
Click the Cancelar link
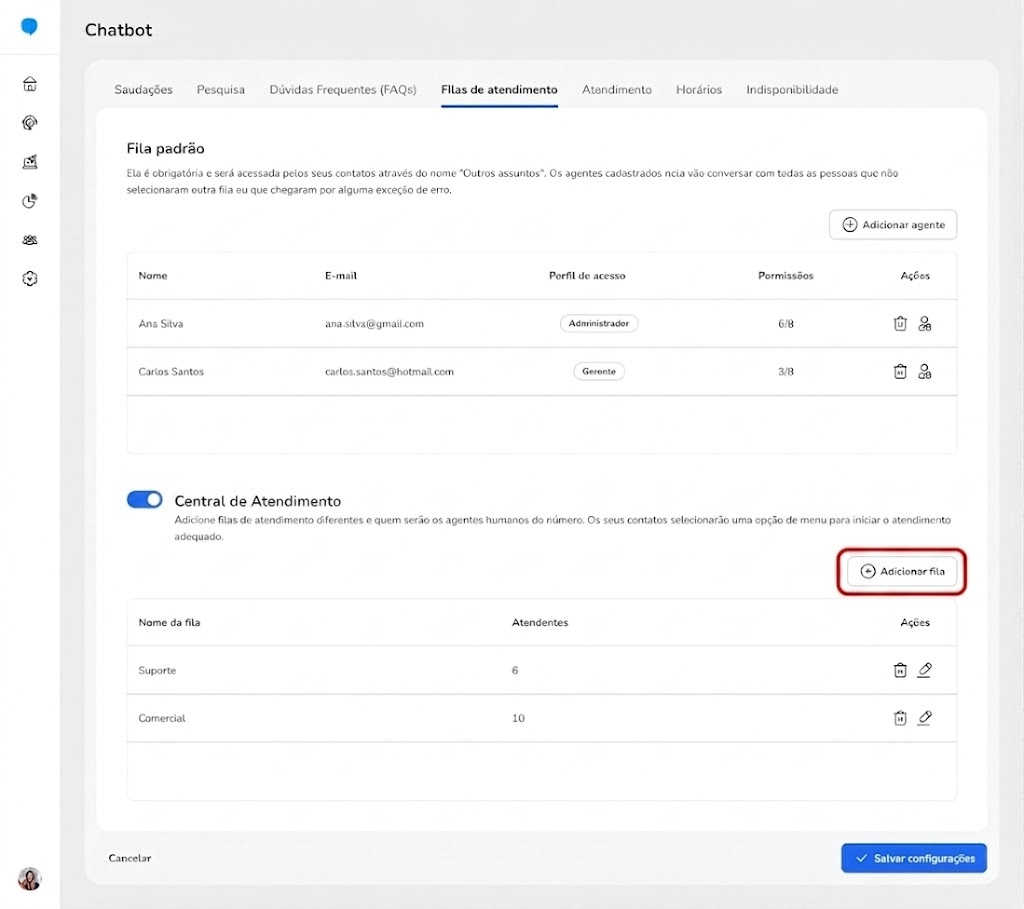[x=130, y=858]
